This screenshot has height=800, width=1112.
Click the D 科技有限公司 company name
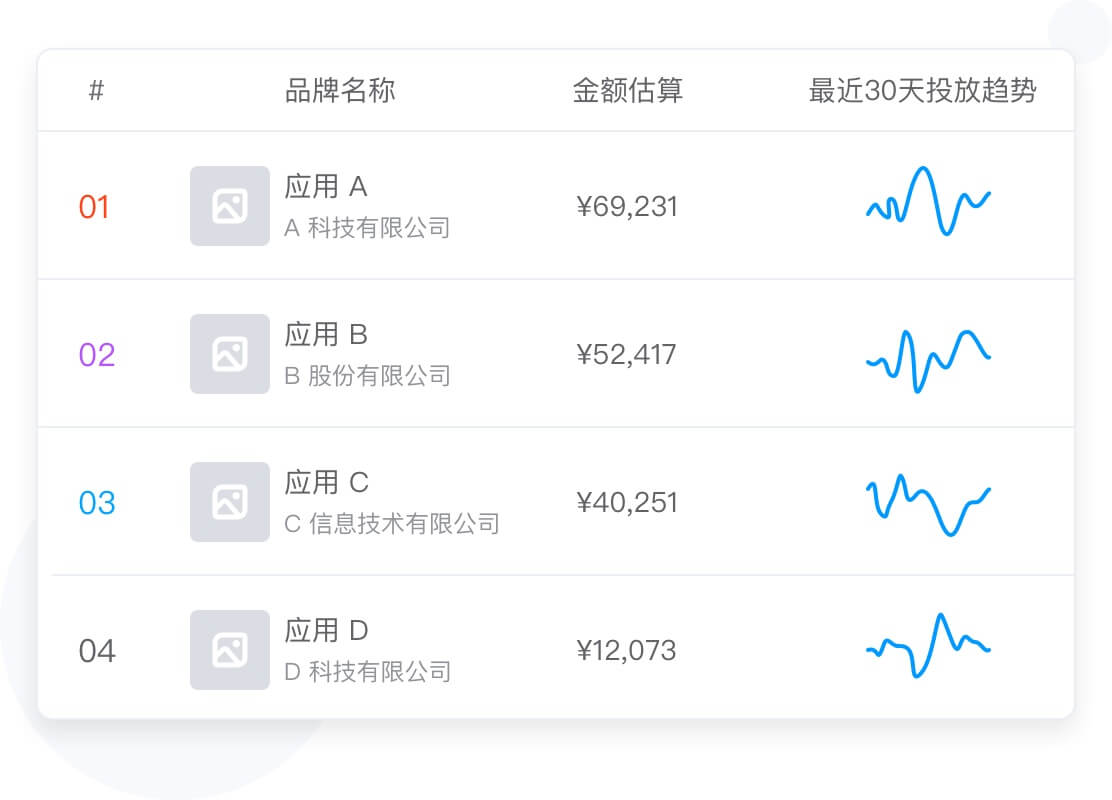(368, 671)
